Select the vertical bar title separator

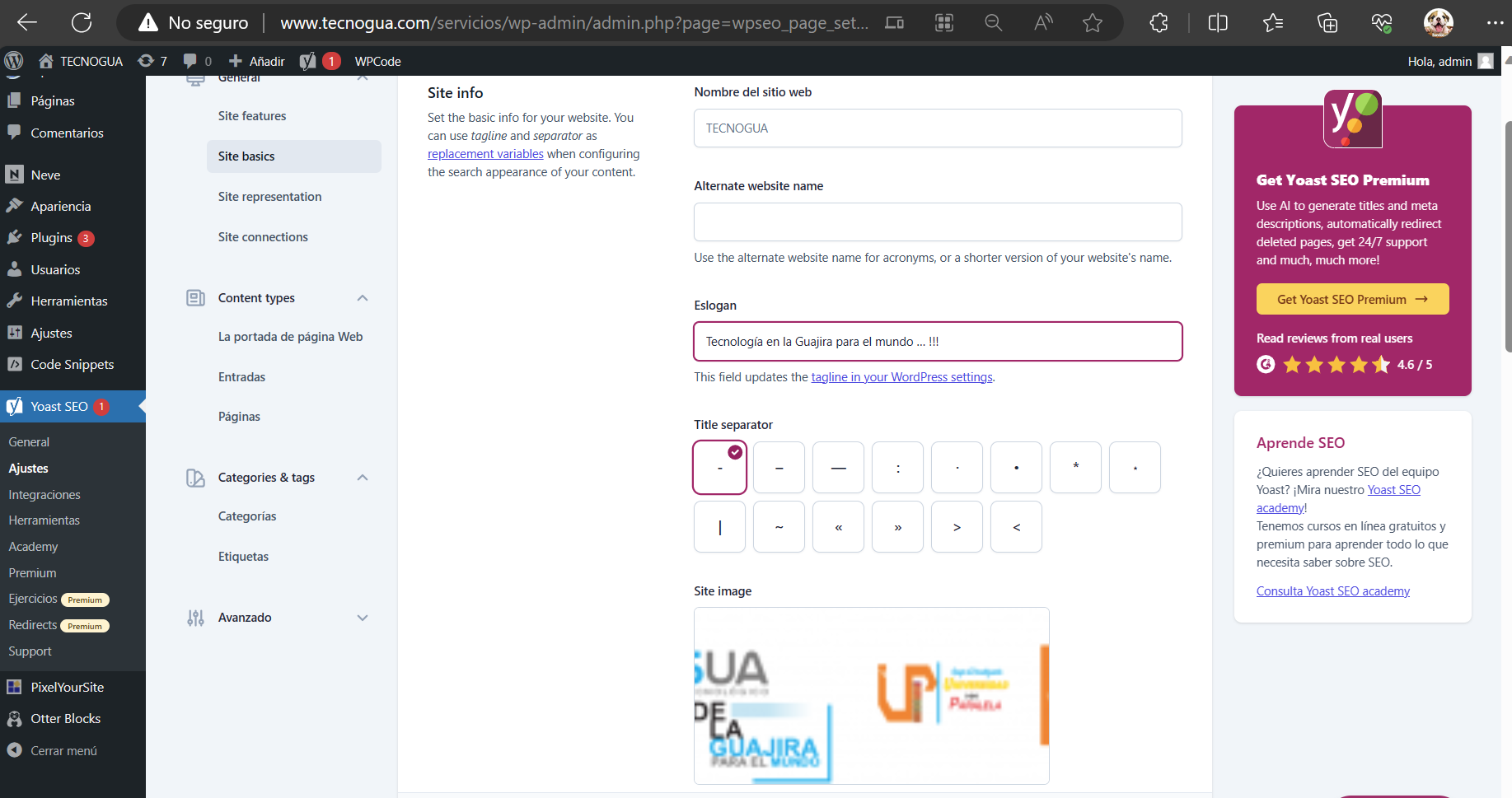point(720,527)
